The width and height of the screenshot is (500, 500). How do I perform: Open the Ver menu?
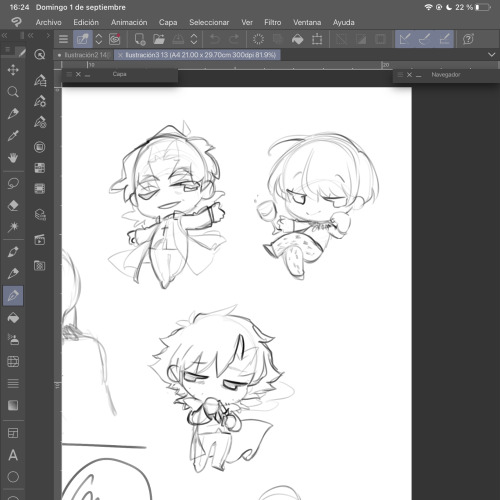[x=247, y=22]
